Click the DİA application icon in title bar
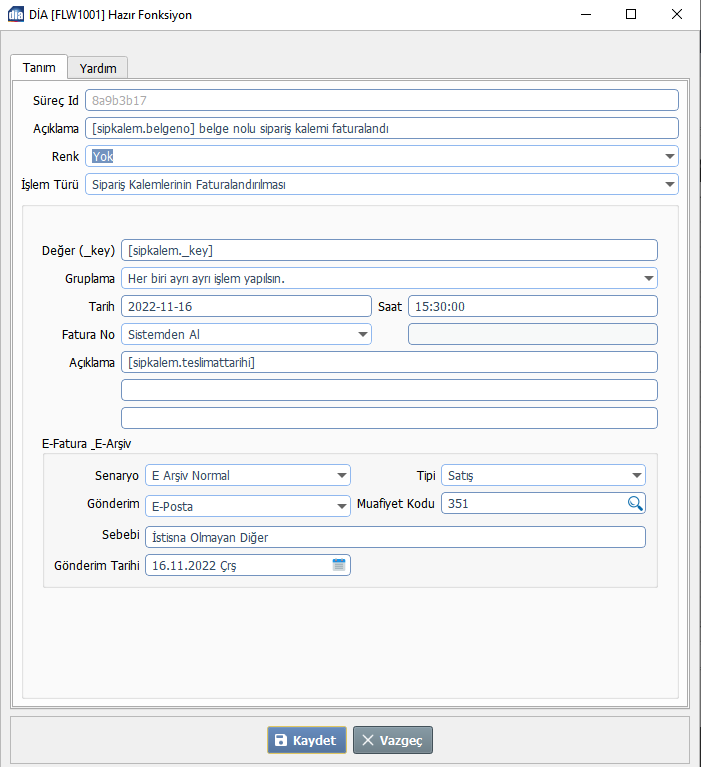 pyautogui.click(x=16, y=15)
